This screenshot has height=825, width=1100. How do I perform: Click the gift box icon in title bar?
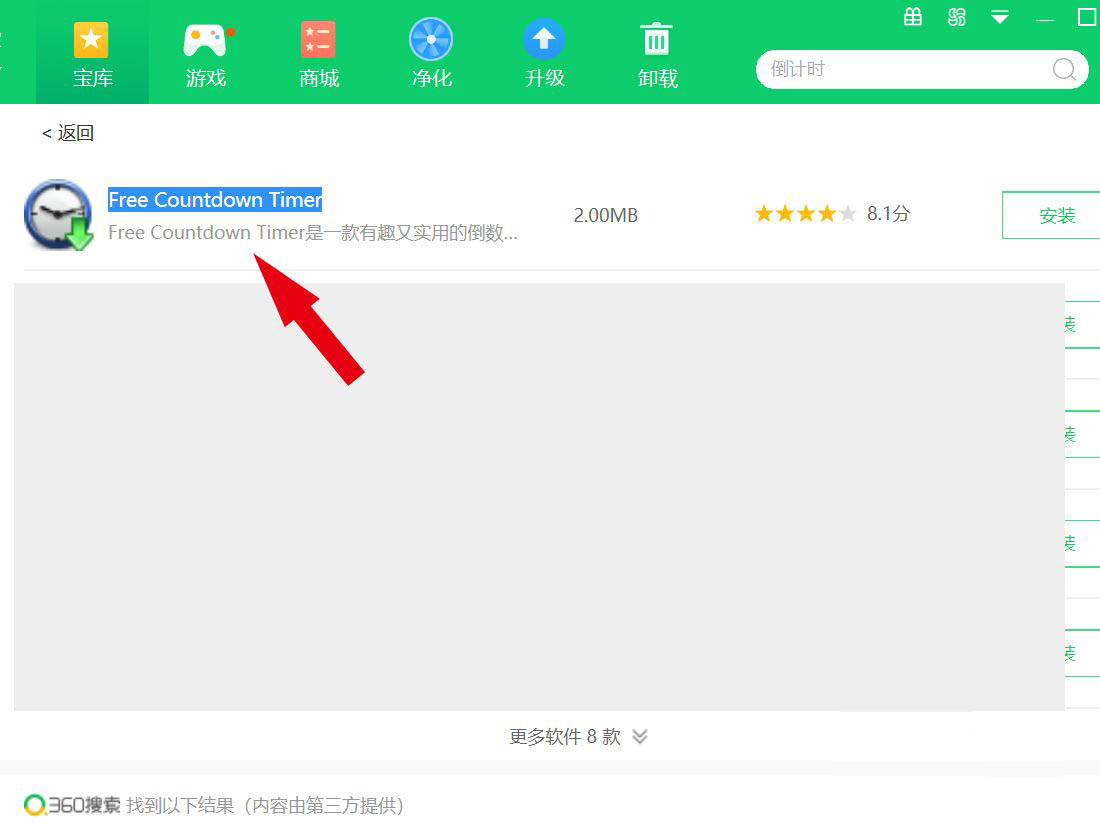tap(913, 17)
